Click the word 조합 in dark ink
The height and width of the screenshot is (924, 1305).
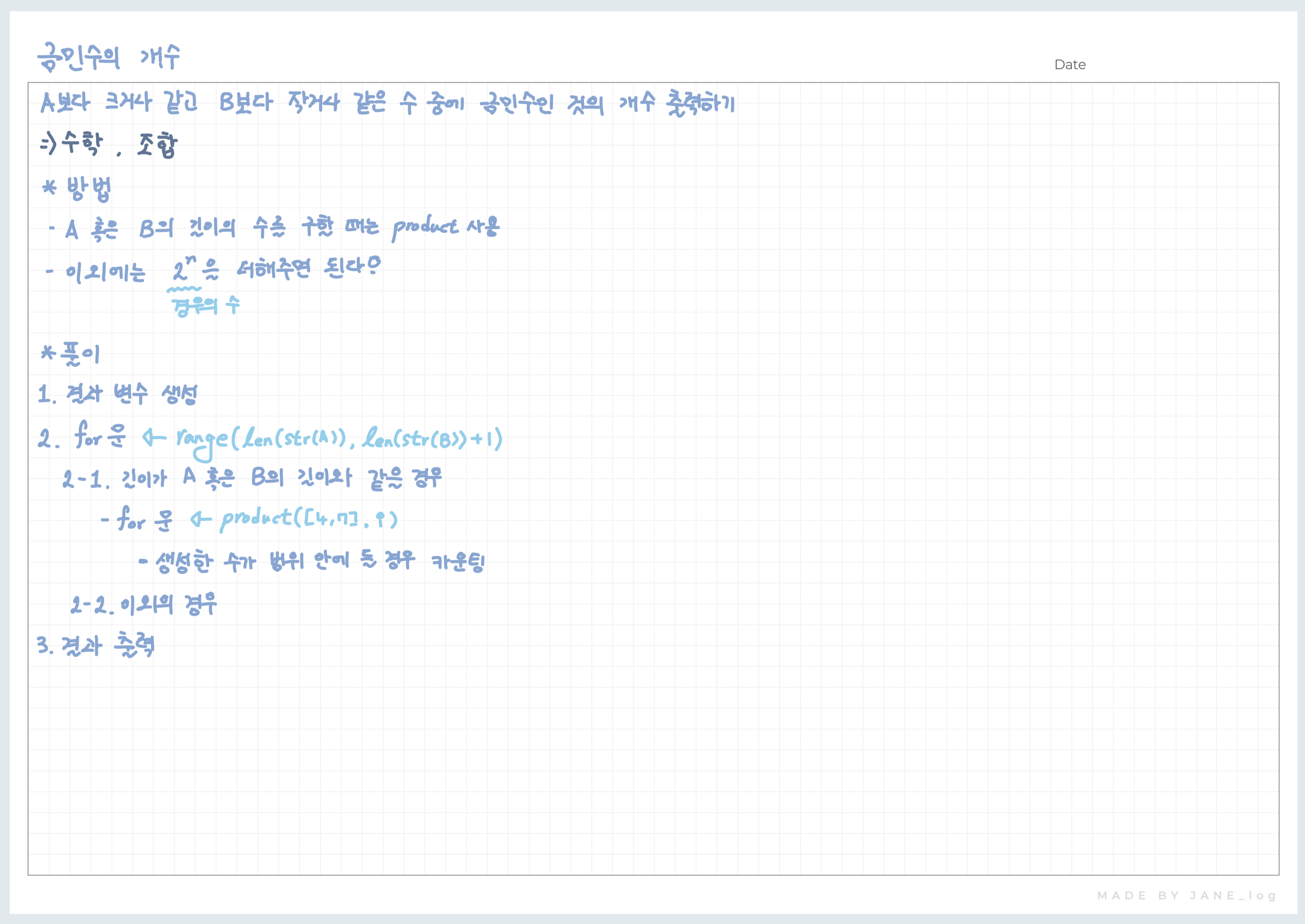click(x=158, y=146)
